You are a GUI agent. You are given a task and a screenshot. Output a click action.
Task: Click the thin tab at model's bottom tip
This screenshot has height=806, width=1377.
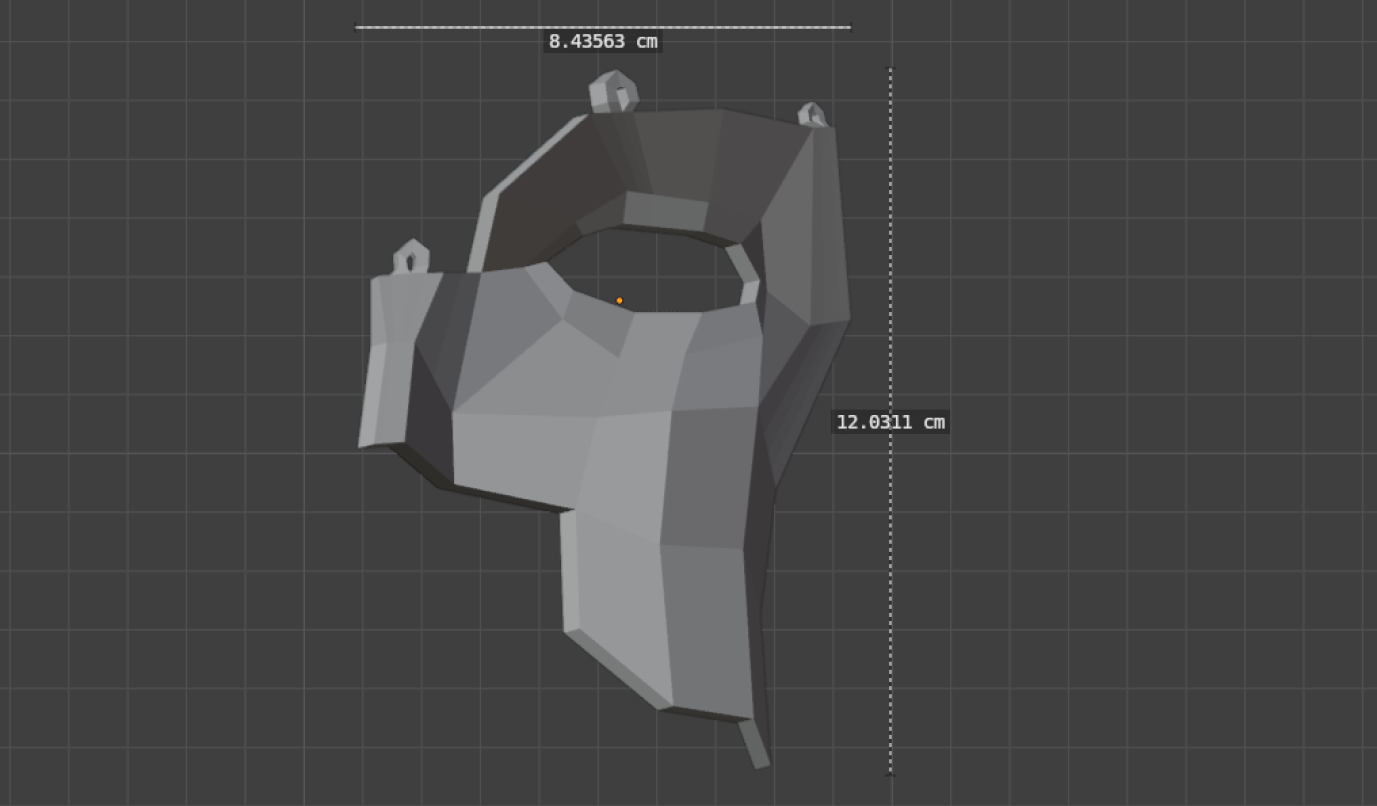pyautogui.click(x=755, y=745)
